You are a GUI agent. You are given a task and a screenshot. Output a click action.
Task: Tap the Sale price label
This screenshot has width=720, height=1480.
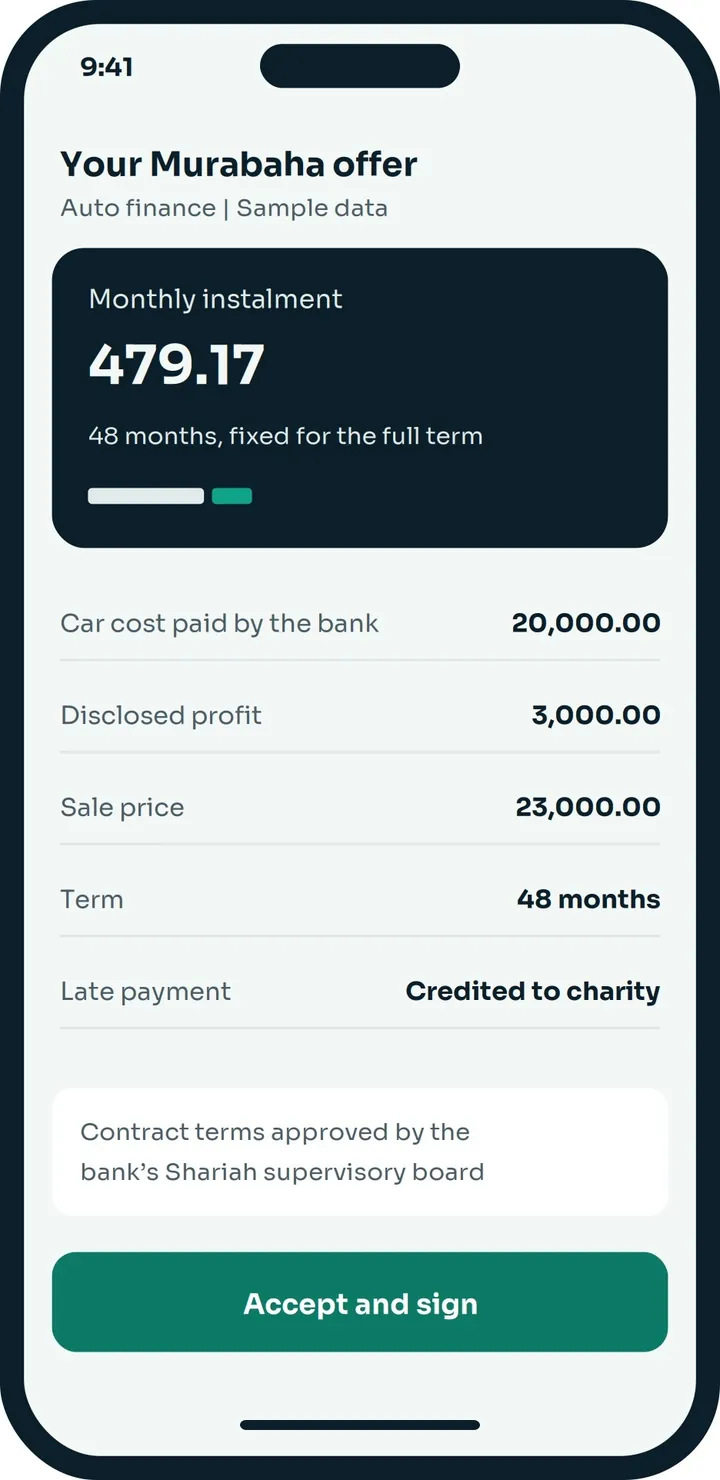[122, 807]
